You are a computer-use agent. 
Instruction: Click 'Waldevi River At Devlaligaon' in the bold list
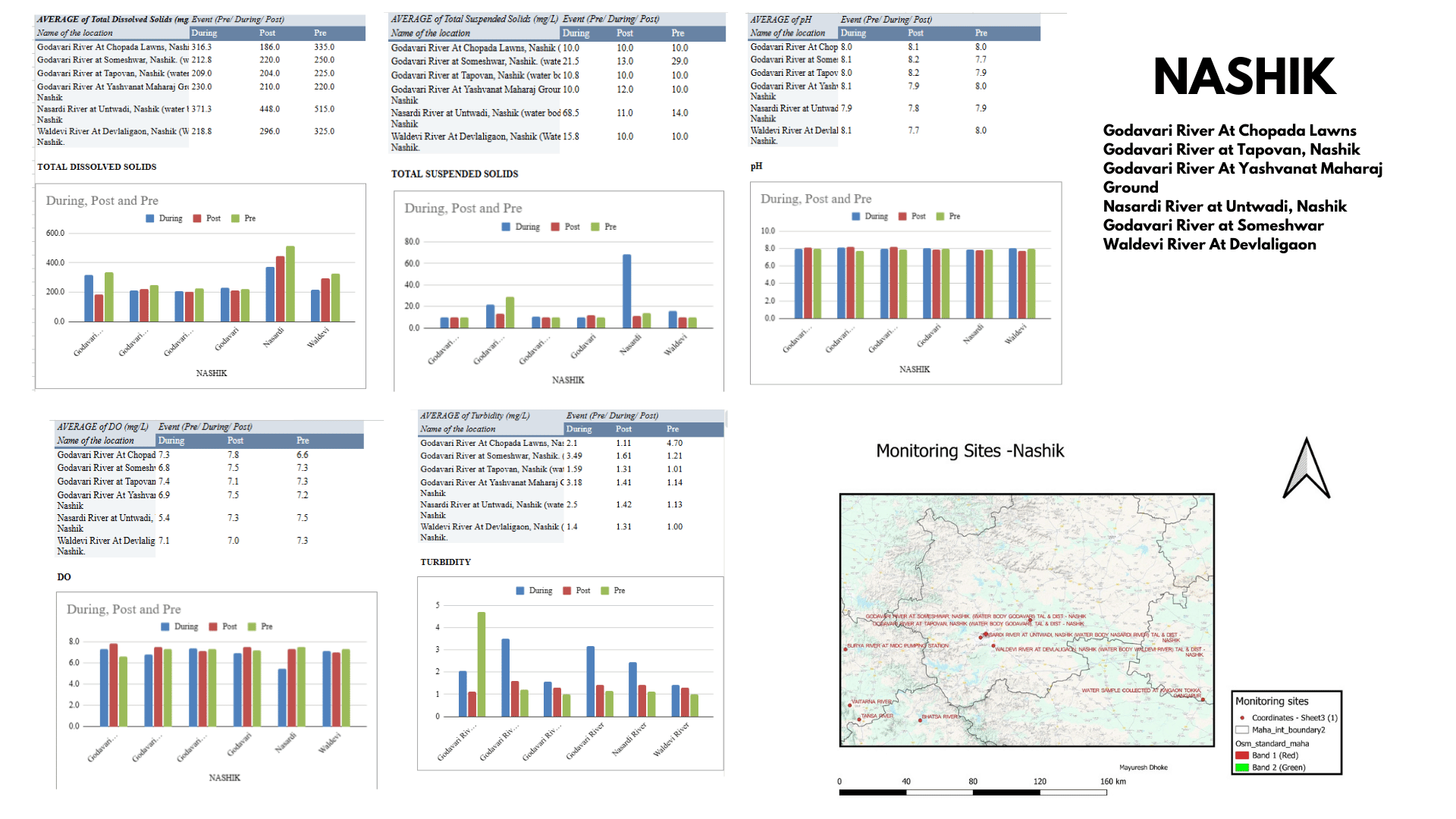click(1210, 244)
